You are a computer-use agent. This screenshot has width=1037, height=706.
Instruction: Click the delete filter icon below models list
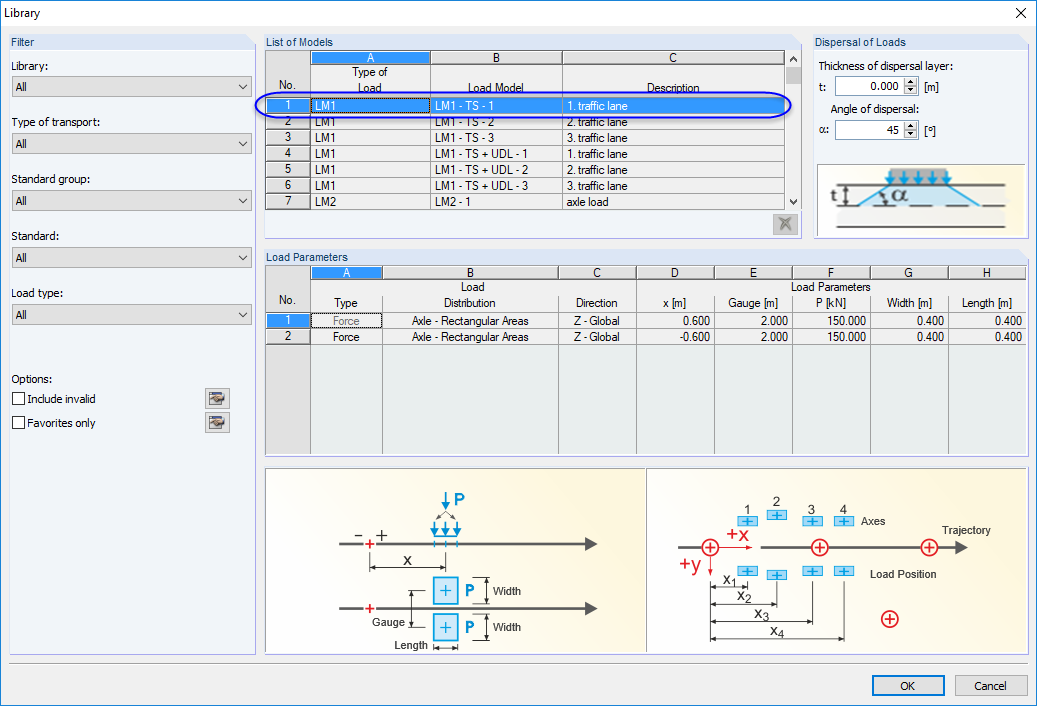[x=785, y=224]
